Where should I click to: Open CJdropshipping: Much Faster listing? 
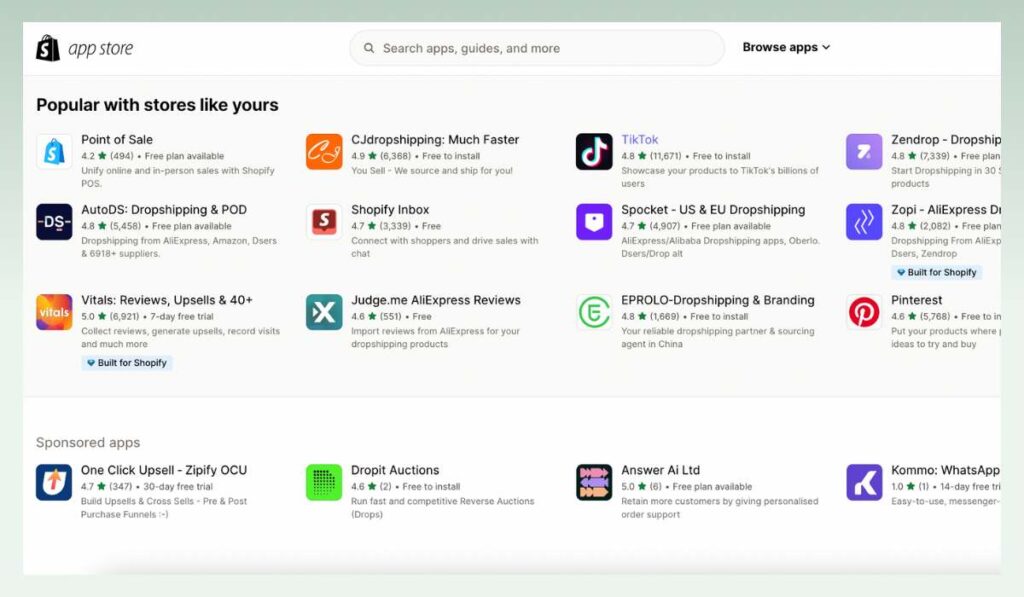coord(435,139)
